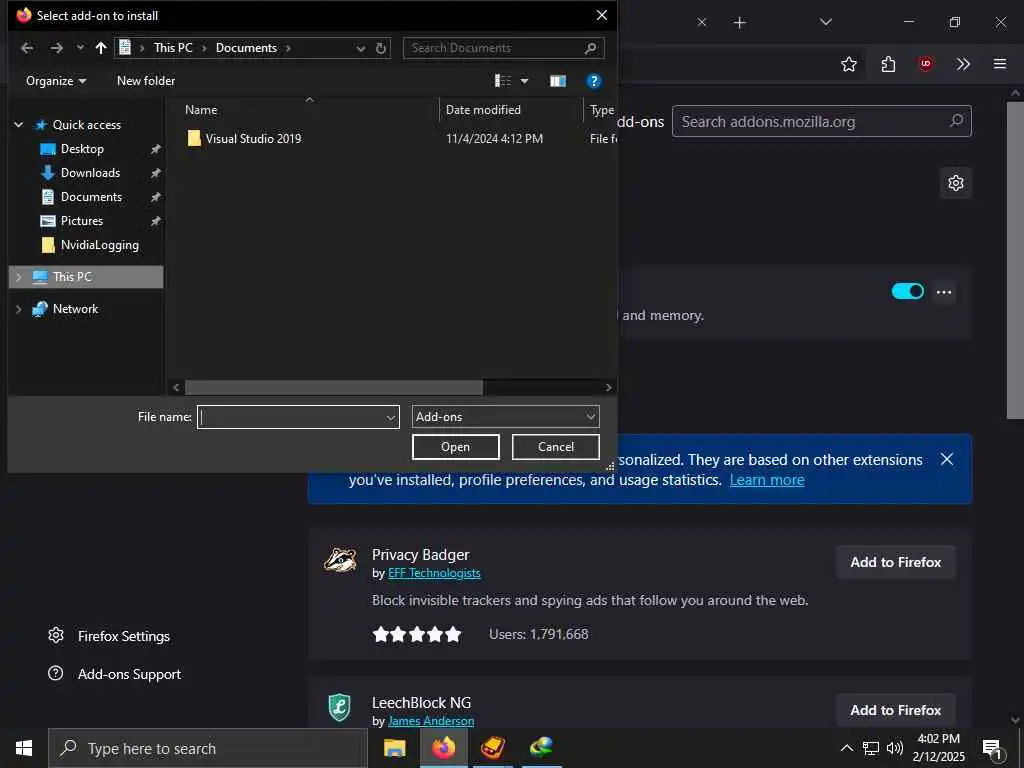The width and height of the screenshot is (1024, 768).
Task: Open Pictures in the navigation pane
Action: [x=82, y=221]
